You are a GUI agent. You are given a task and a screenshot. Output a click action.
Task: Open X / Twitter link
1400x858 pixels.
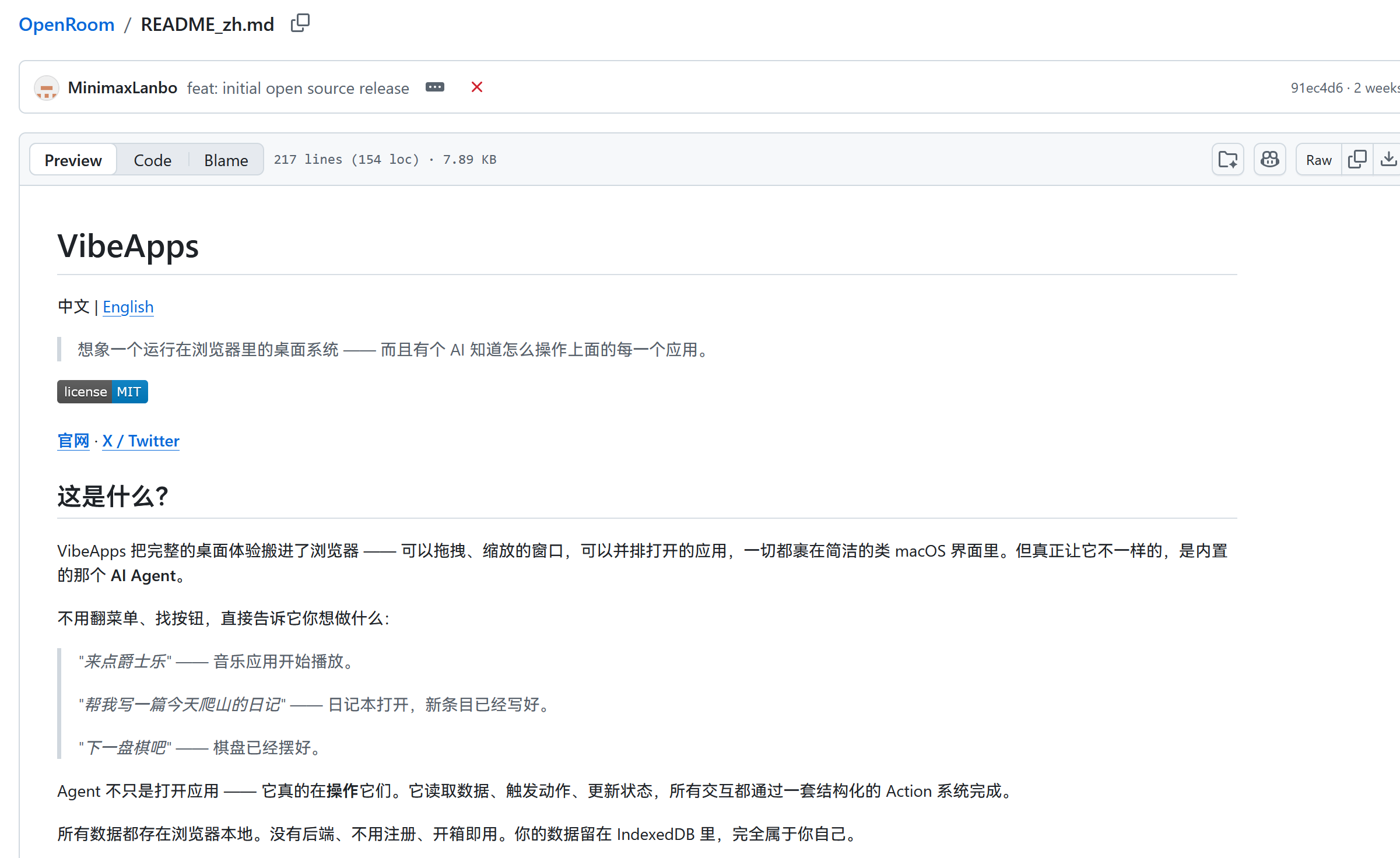[x=141, y=441]
